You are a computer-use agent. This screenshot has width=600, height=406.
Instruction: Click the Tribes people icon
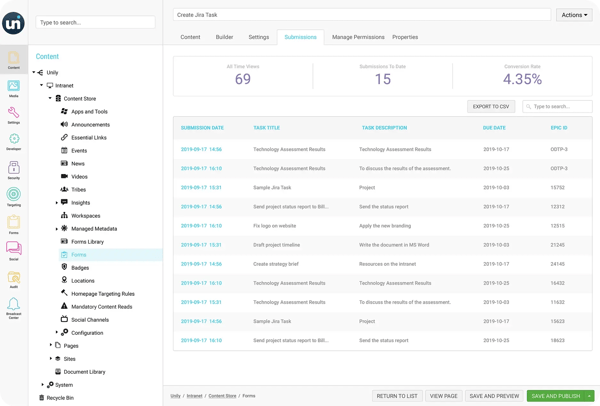[64, 189]
